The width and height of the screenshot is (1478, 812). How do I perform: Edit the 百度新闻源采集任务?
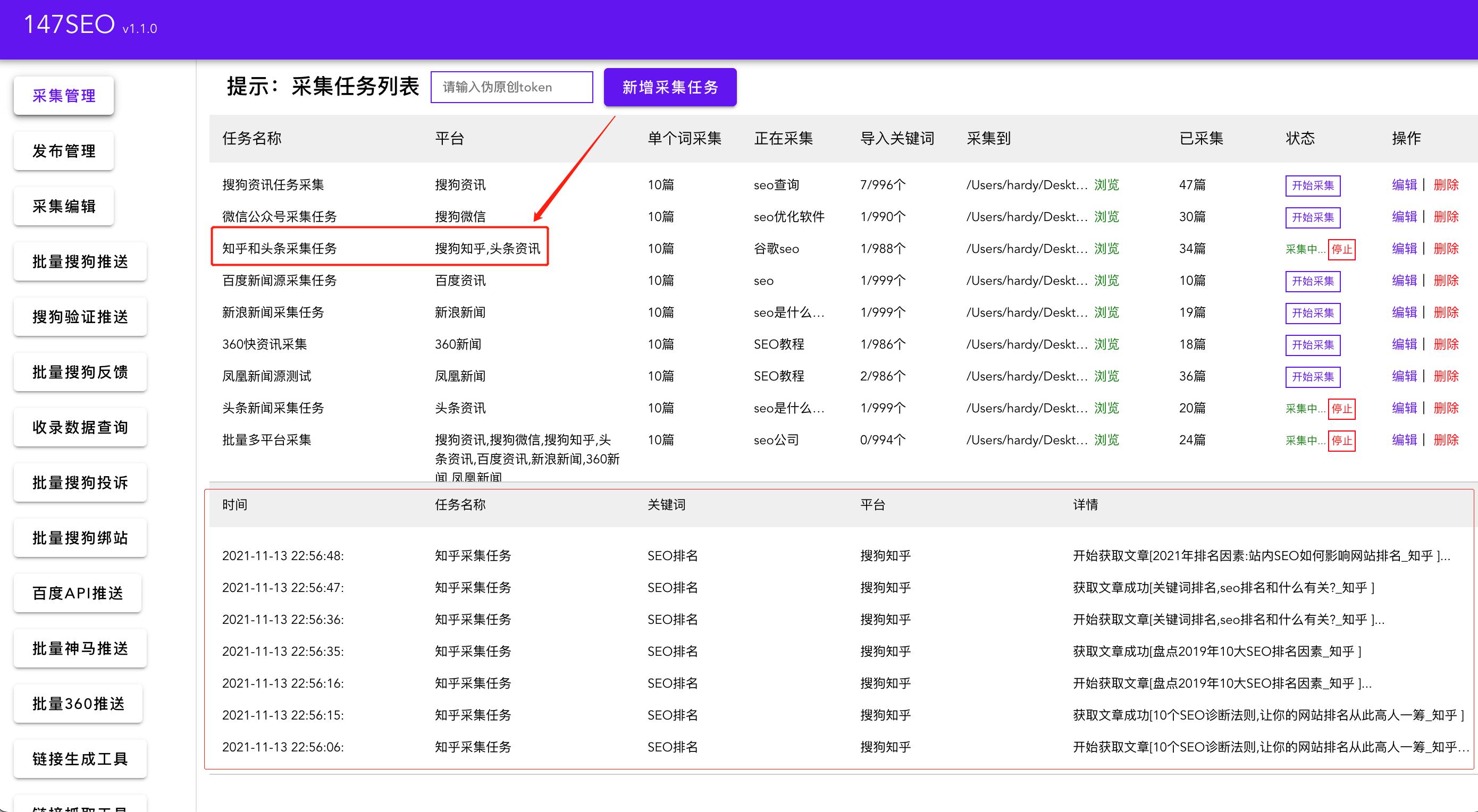click(x=1405, y=281)
